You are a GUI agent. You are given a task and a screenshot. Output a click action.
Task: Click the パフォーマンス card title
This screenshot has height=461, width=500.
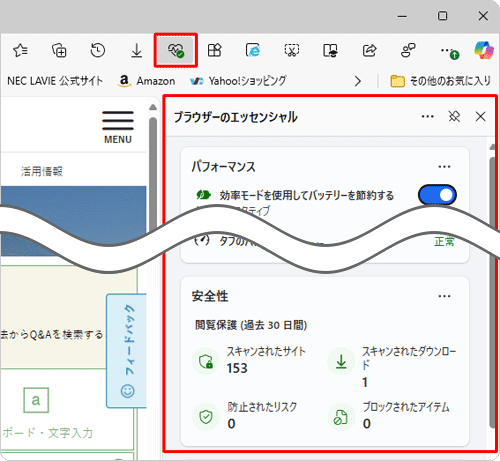223,167
